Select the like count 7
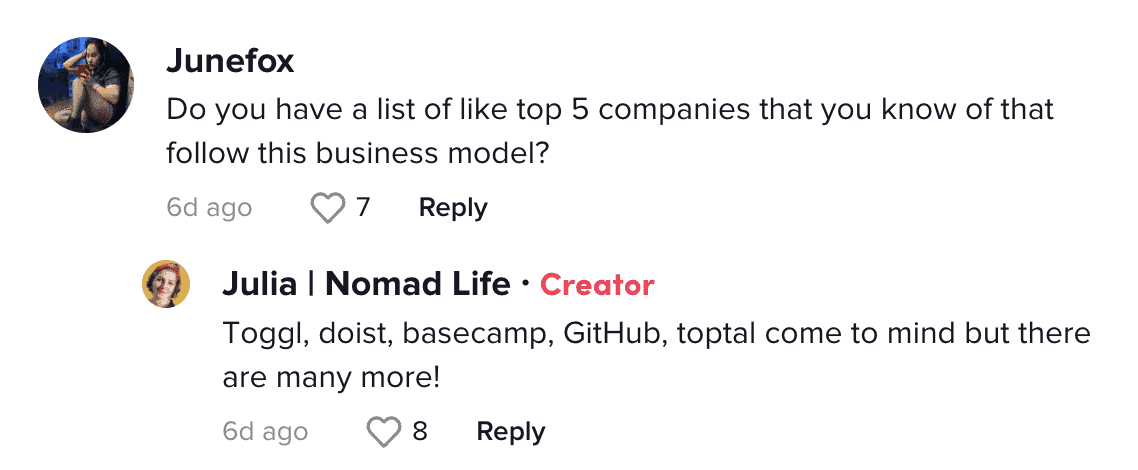 363,208
